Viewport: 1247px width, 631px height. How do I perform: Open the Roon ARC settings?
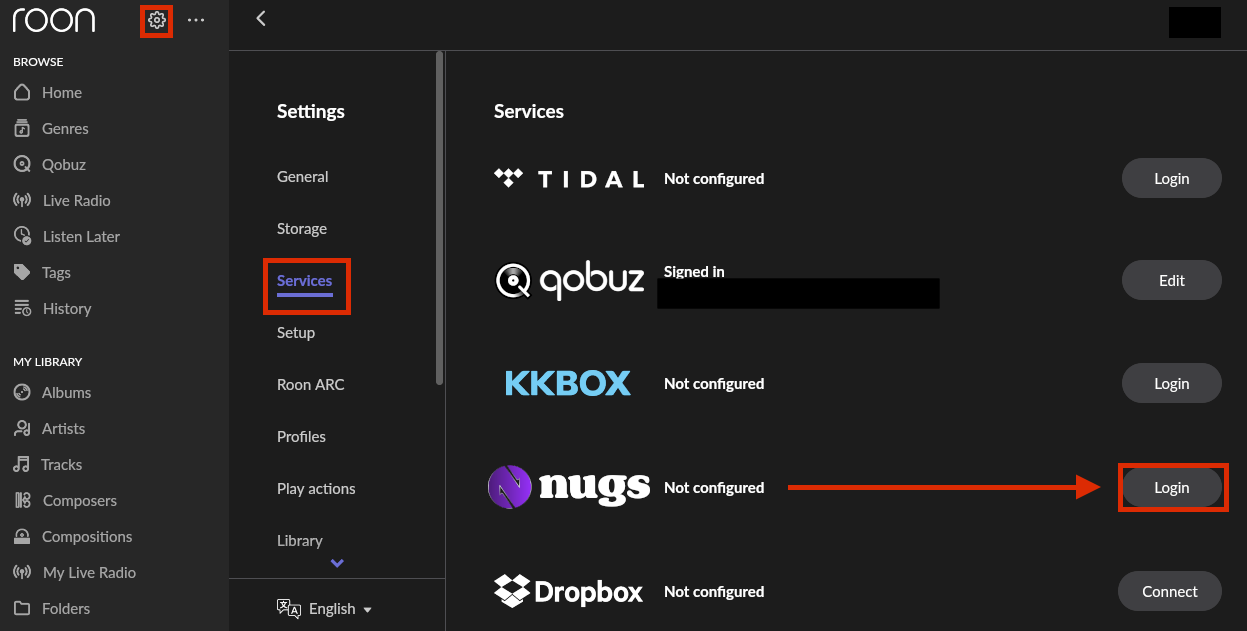click(310, 384)
